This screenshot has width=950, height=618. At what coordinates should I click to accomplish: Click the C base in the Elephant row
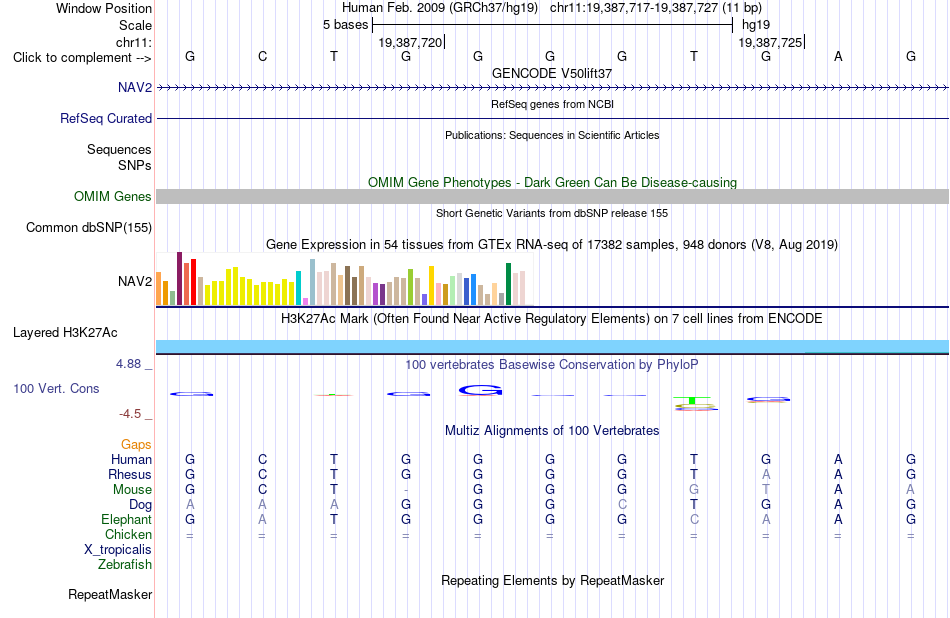694,519
